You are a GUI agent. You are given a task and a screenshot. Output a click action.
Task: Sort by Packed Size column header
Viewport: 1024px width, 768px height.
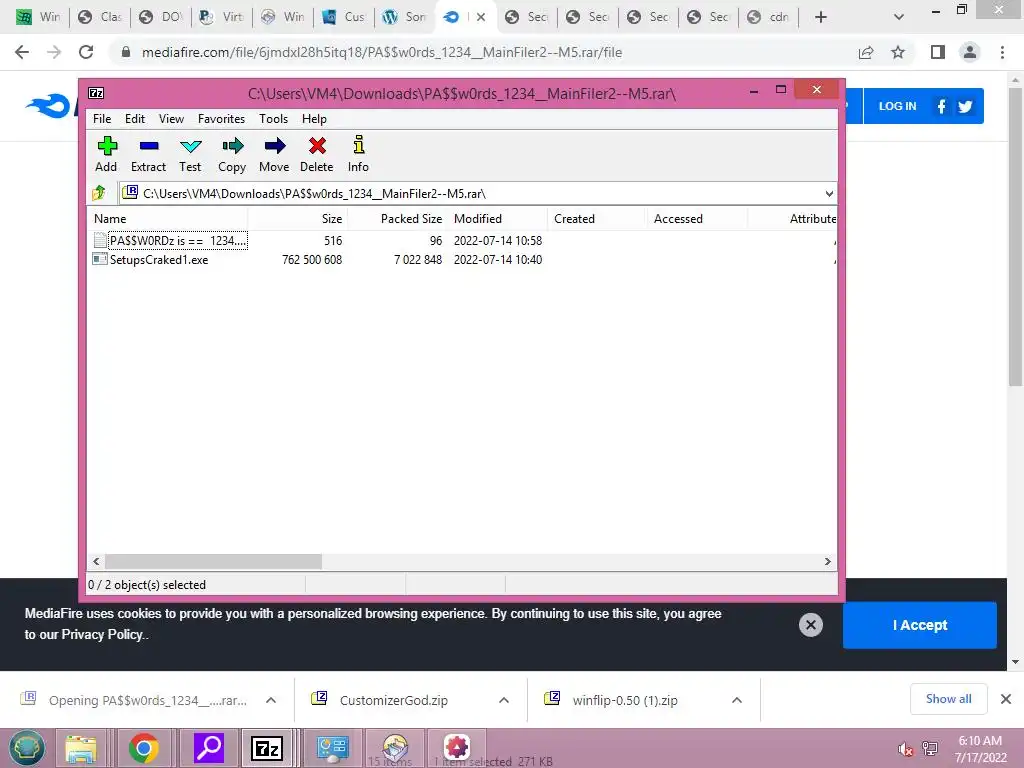[396, 219]
